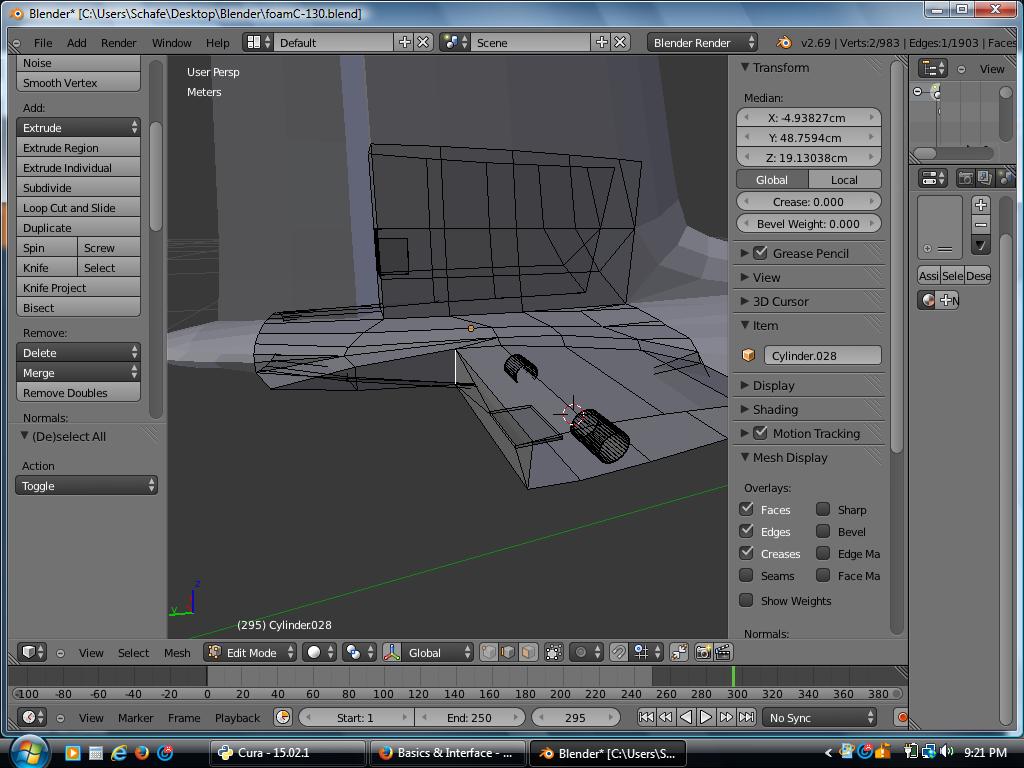Screen dimensions: 1024x768
Task: Open the Edit Mode selector
Action: coord(250,652)
